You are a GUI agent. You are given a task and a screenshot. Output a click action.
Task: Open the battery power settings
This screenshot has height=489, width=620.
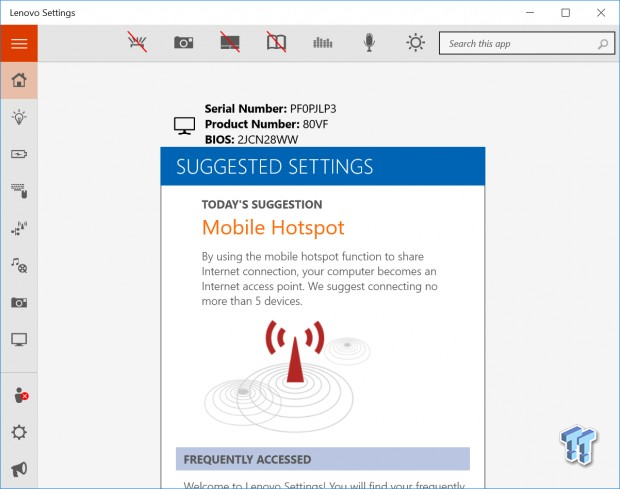pyautogui.click(x=19, y=154)
